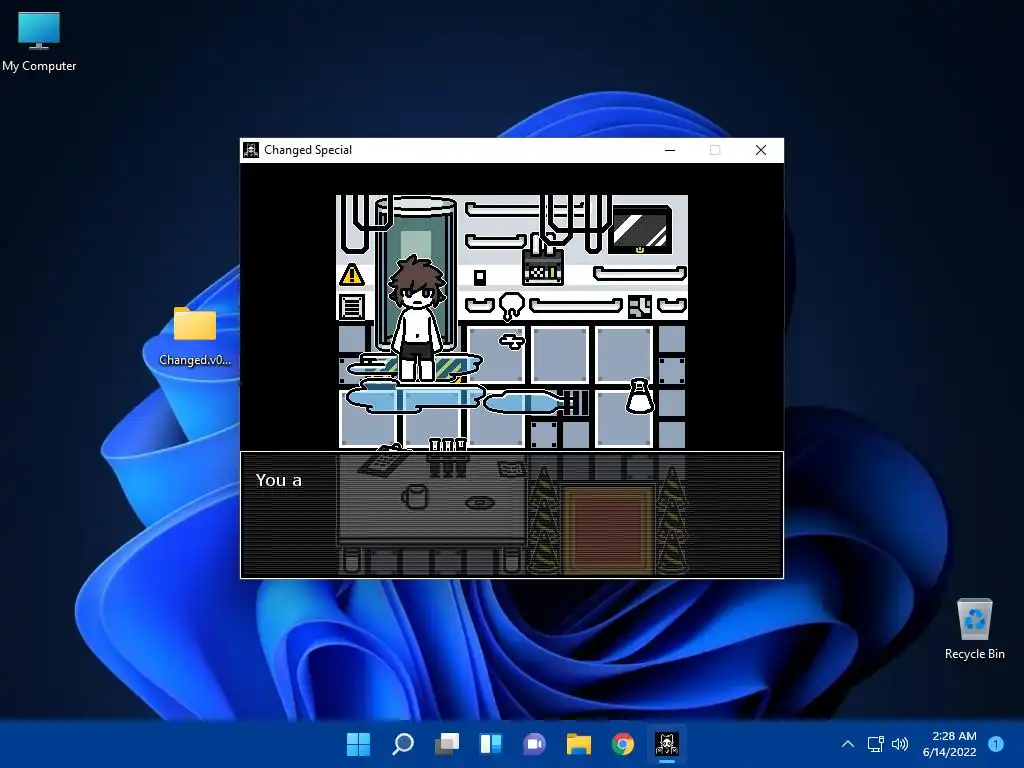Viewport: 1024px width, 768px height.
Task: Click the white flask on lab floor
Action: click(639, 396)
